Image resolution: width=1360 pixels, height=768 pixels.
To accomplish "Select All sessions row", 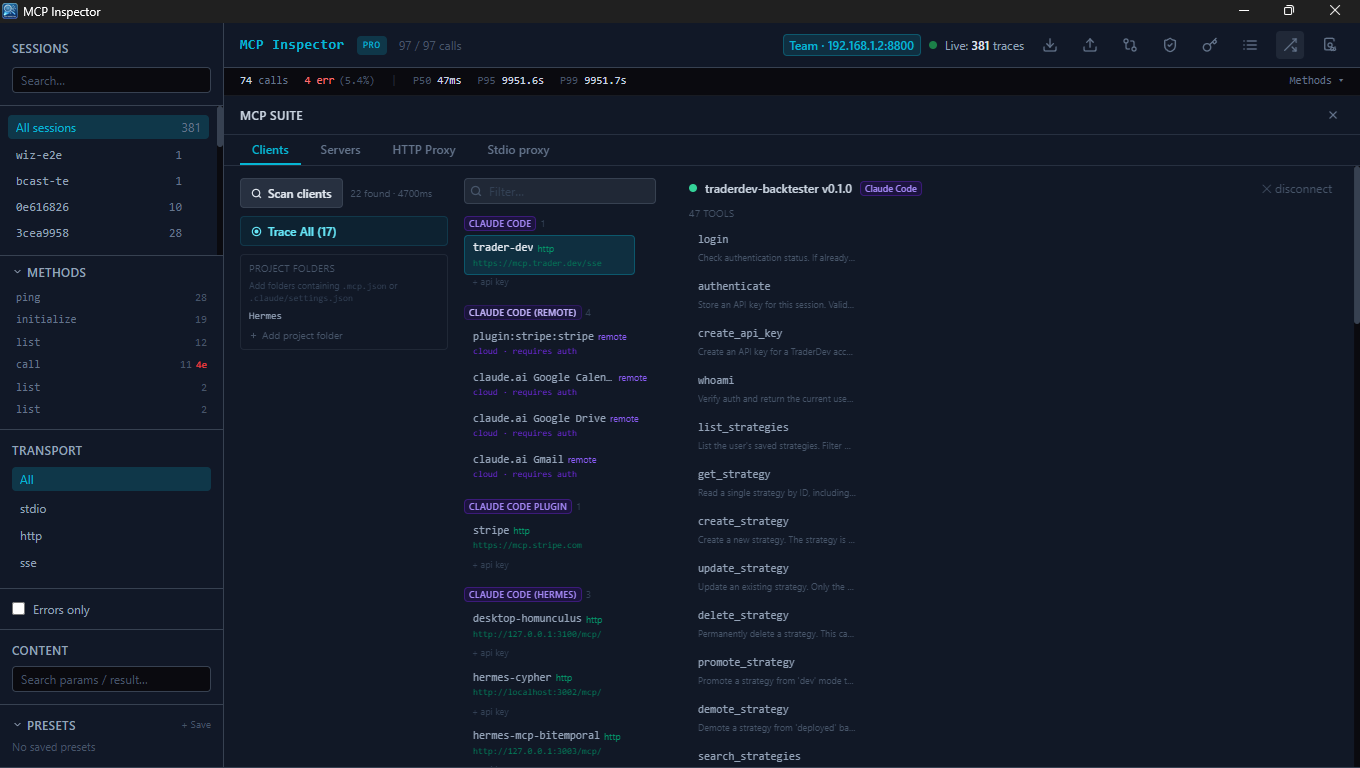I will (109, 127).
